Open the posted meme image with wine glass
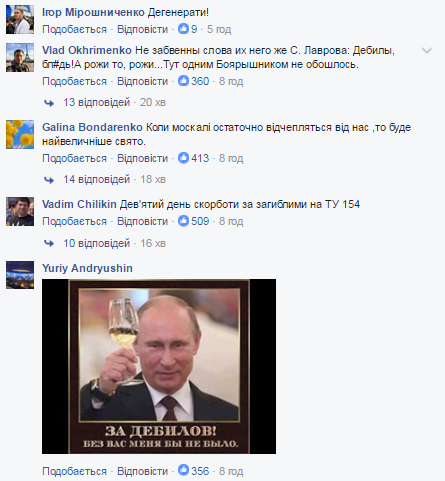This screenshot has width=445, height=481. coord(159,366)
